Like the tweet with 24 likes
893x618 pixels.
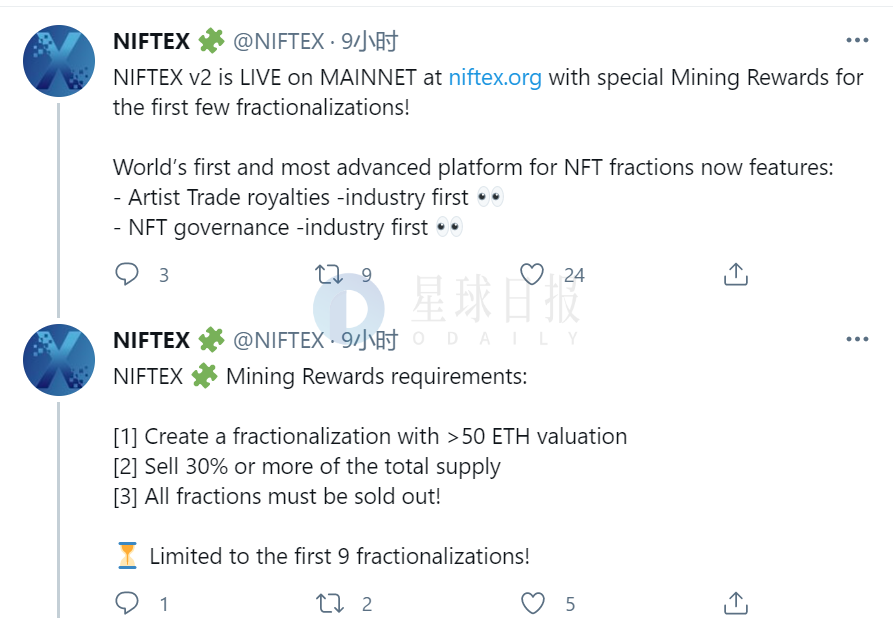click(x=532, y=275)
